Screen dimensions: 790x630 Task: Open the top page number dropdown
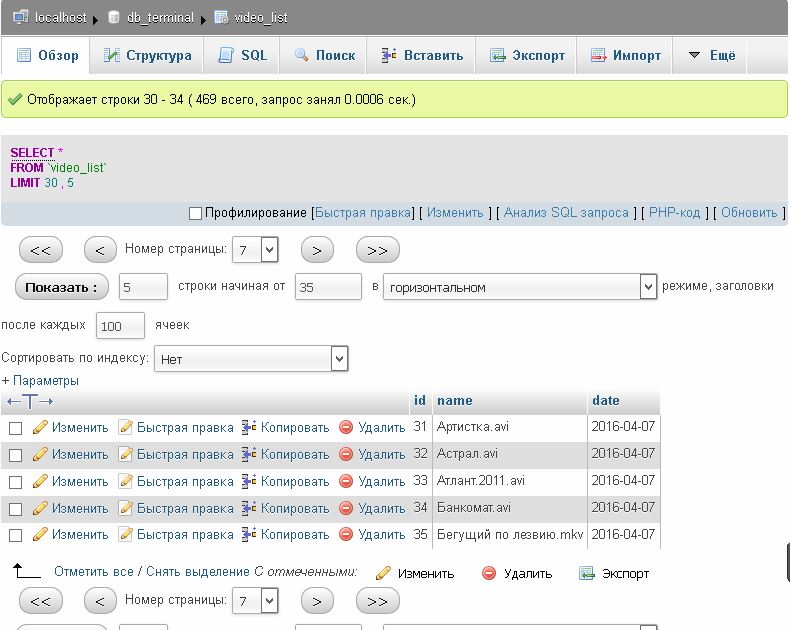(x=255, y=249)
